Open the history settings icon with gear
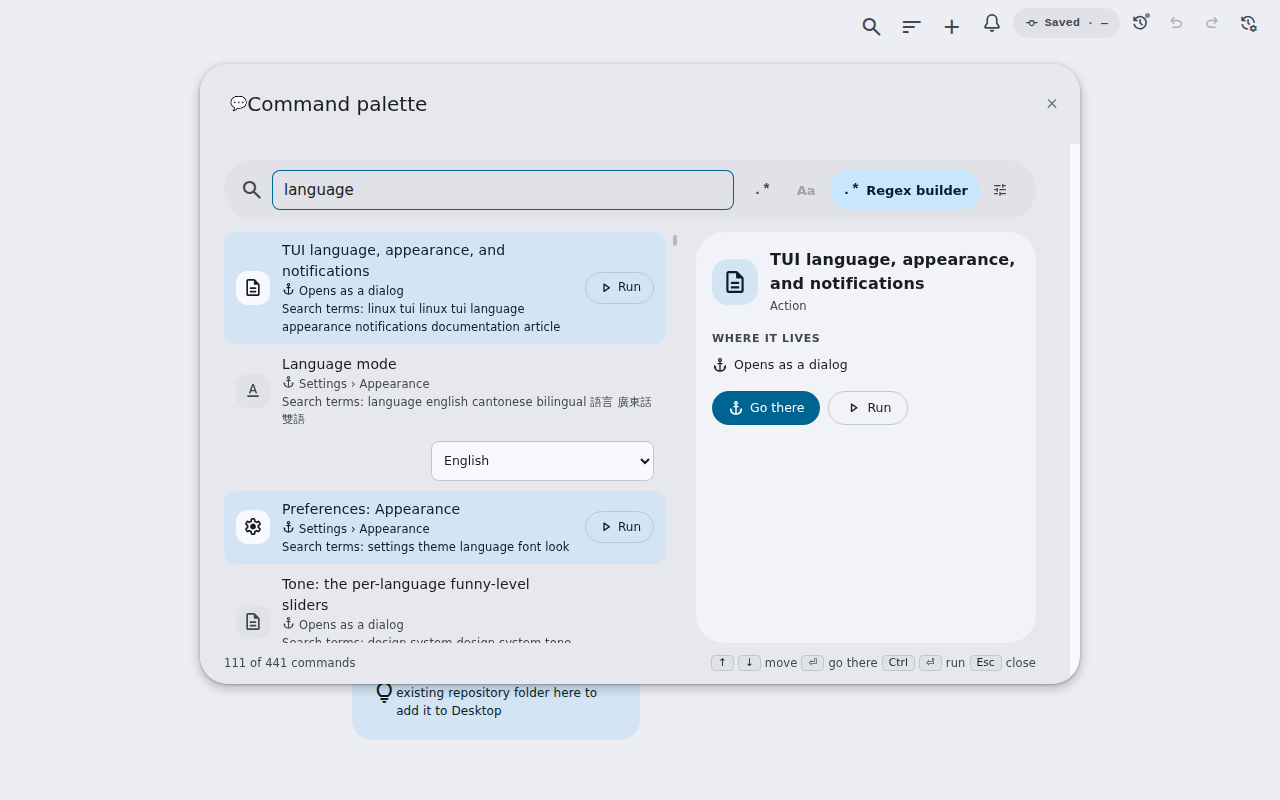The image size is (1280, 800). pos(1248,22)
